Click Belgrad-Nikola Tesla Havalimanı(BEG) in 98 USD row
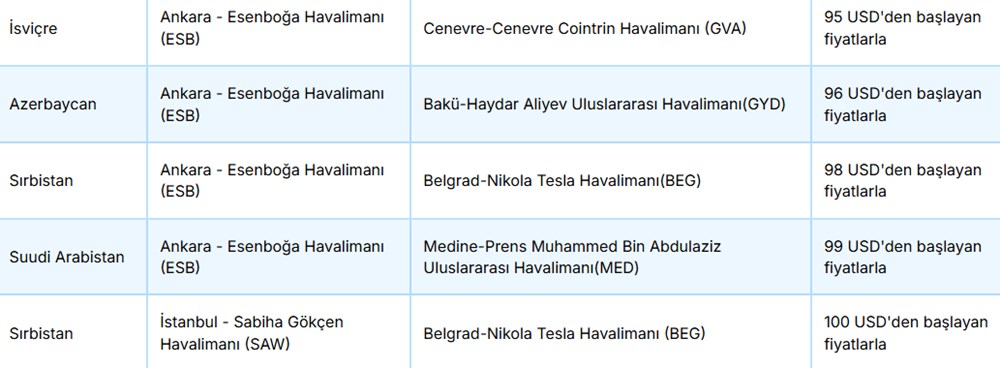Screen dimensions: 1000x368 pyautogui.click(x=562, y=181)
